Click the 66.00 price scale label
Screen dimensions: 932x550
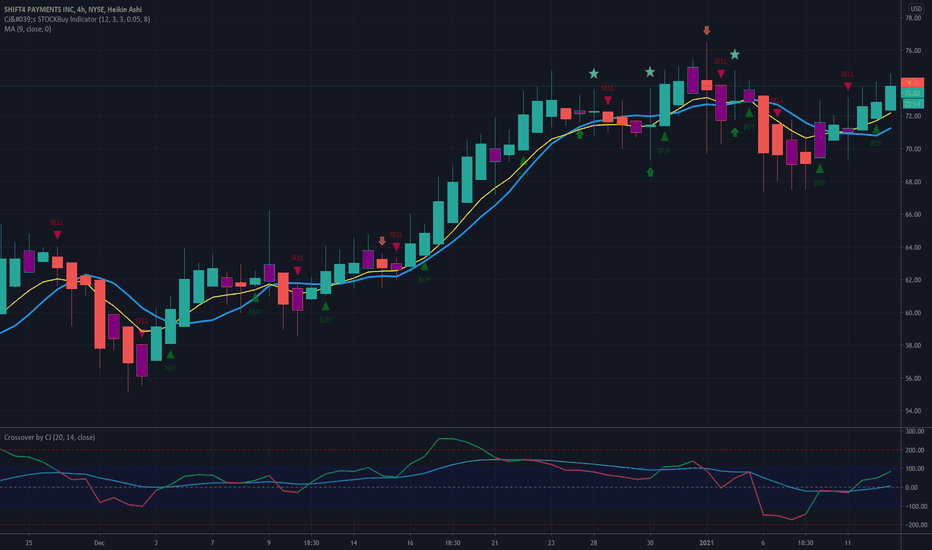(913, 215)
